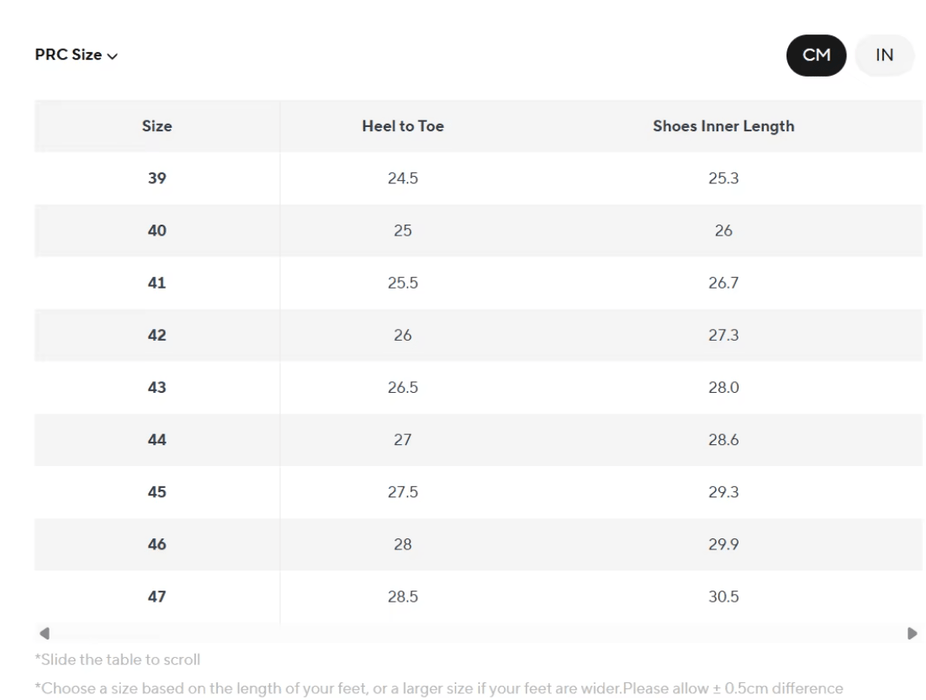Select size 41 row label

(157, 283)
